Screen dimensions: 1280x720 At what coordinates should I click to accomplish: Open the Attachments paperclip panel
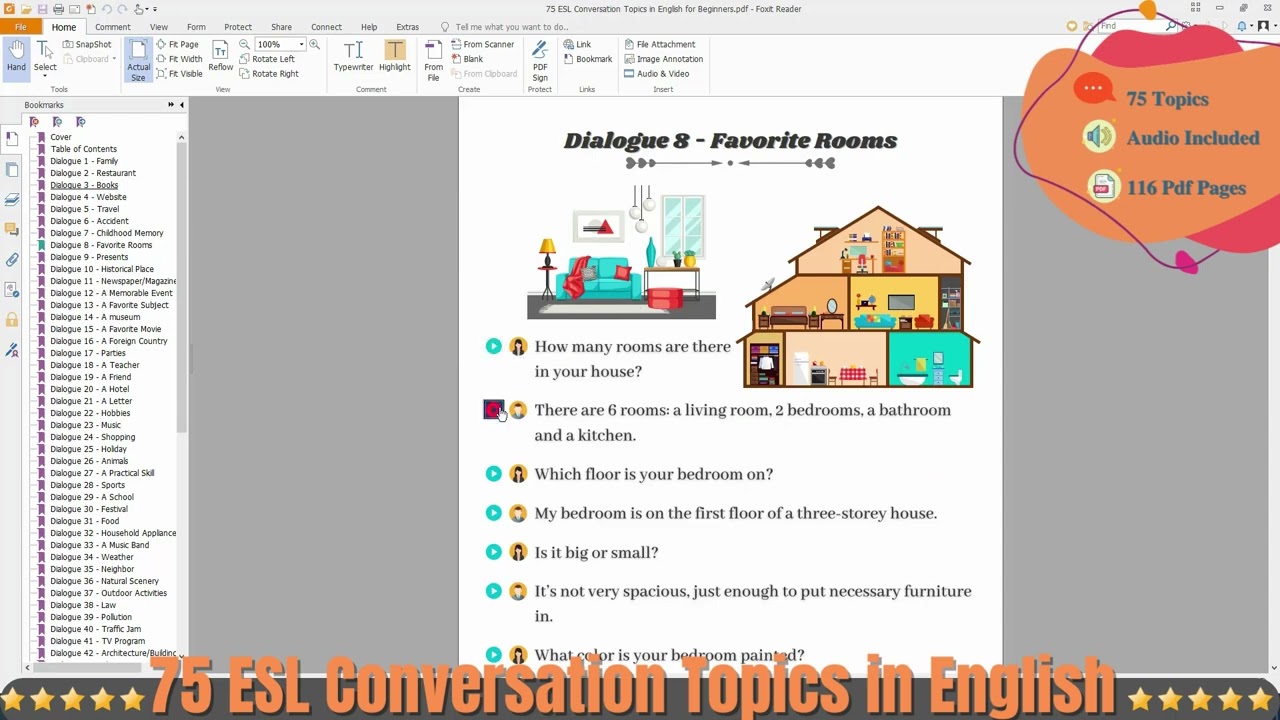click(12, 260)
